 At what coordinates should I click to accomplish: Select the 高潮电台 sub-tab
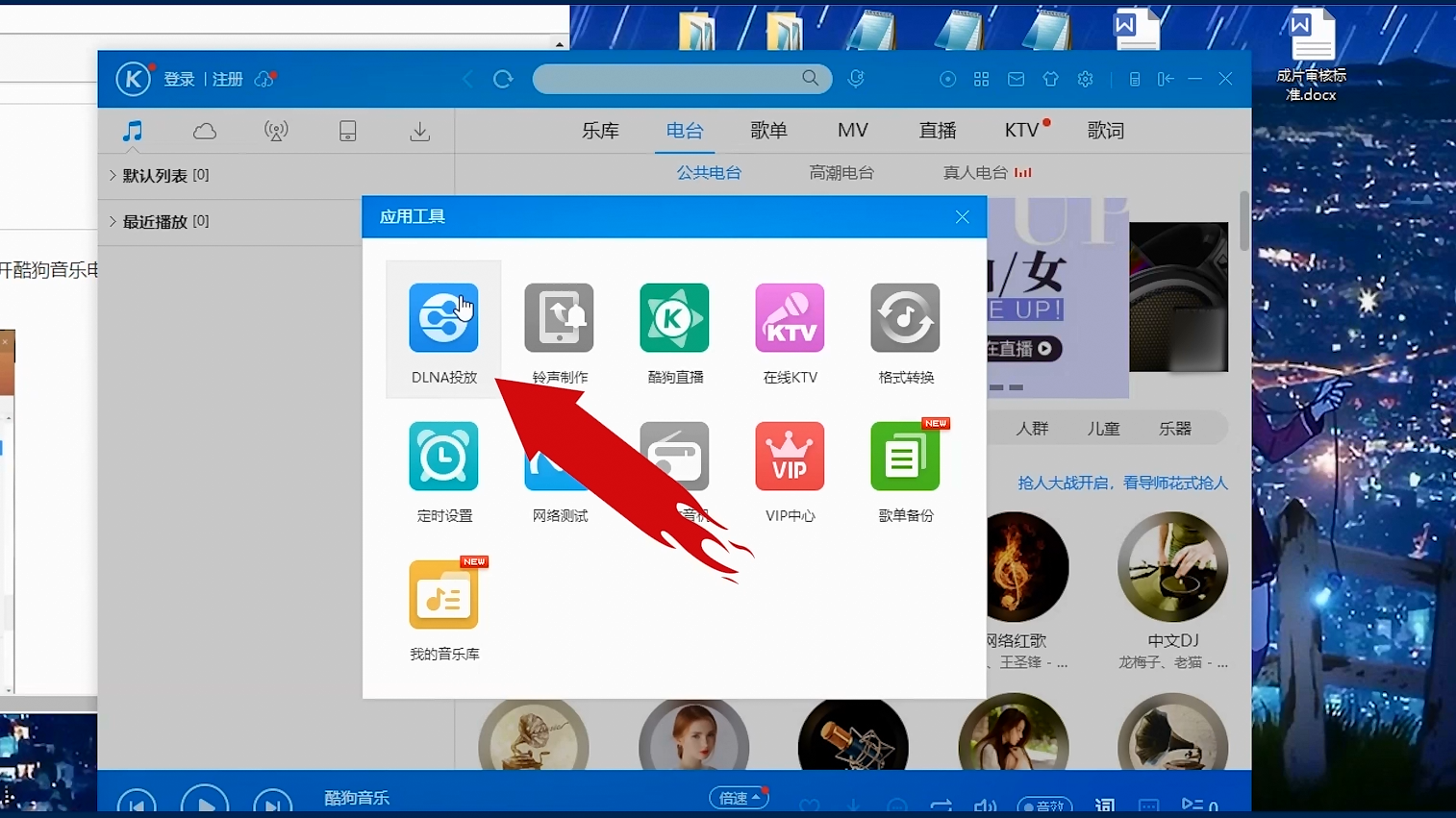tap(841, 173)
